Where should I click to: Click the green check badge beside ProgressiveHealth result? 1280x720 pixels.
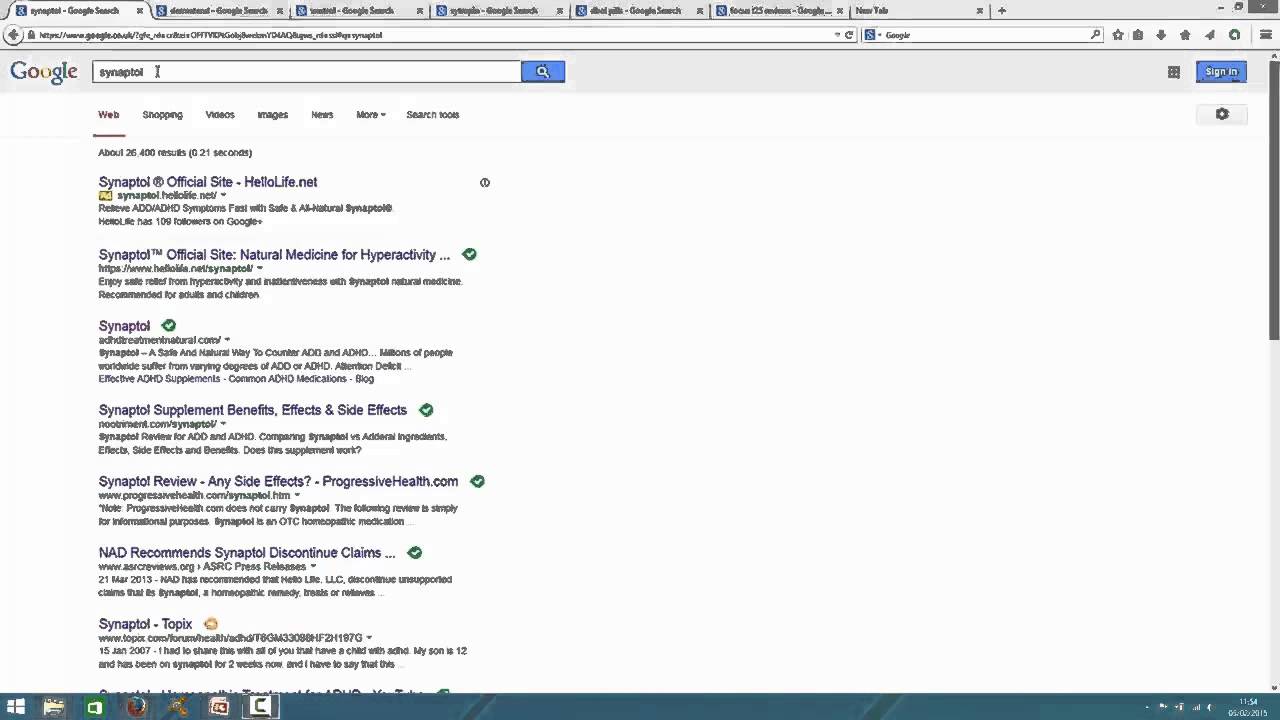[x=477, y=482]
